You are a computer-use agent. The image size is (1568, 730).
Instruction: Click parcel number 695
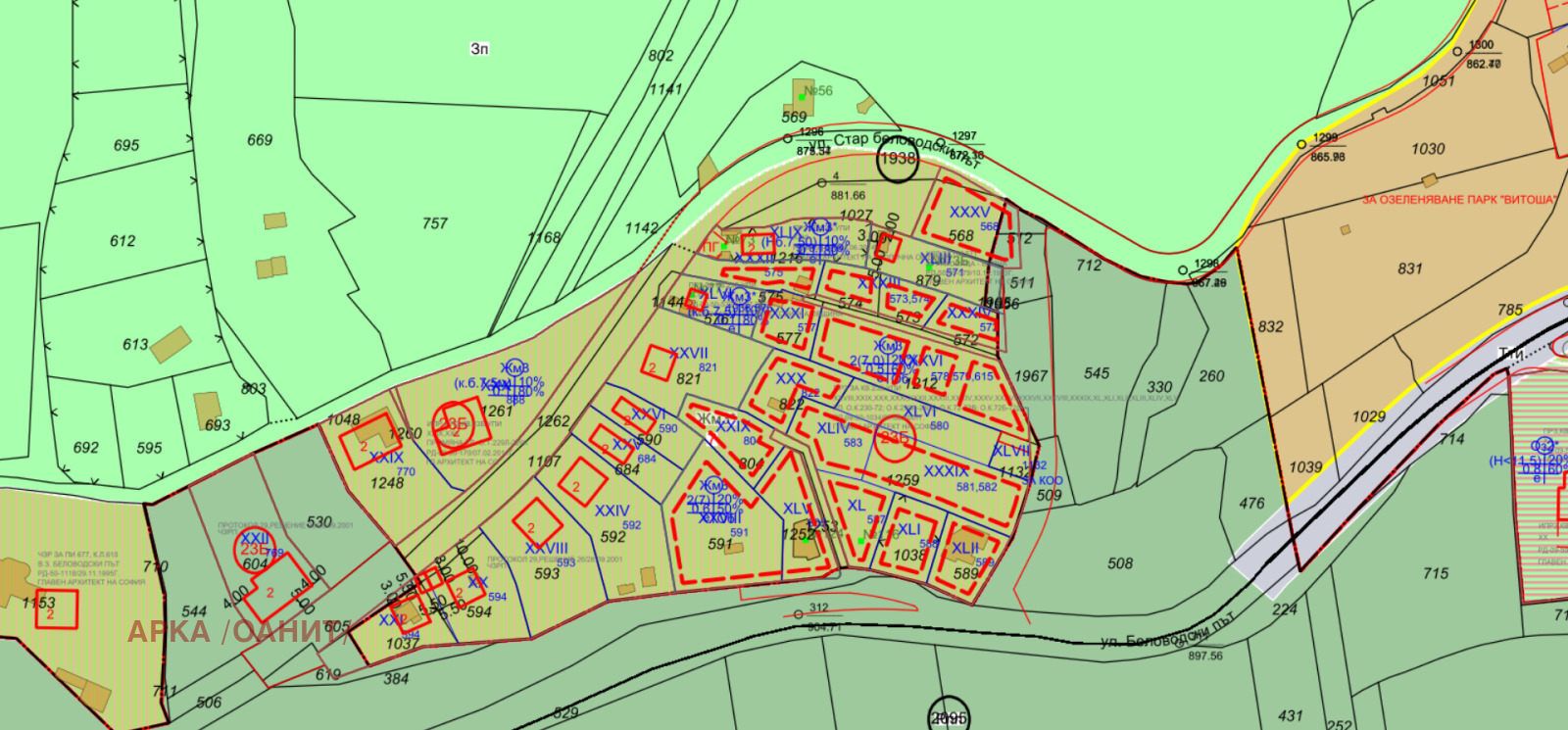tap(126, 145)
